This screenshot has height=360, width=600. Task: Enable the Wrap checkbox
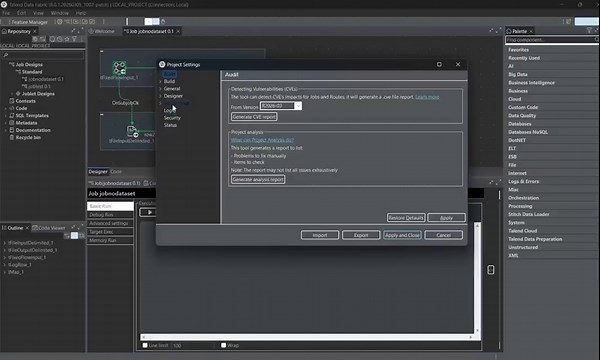(x=223, y=345)
